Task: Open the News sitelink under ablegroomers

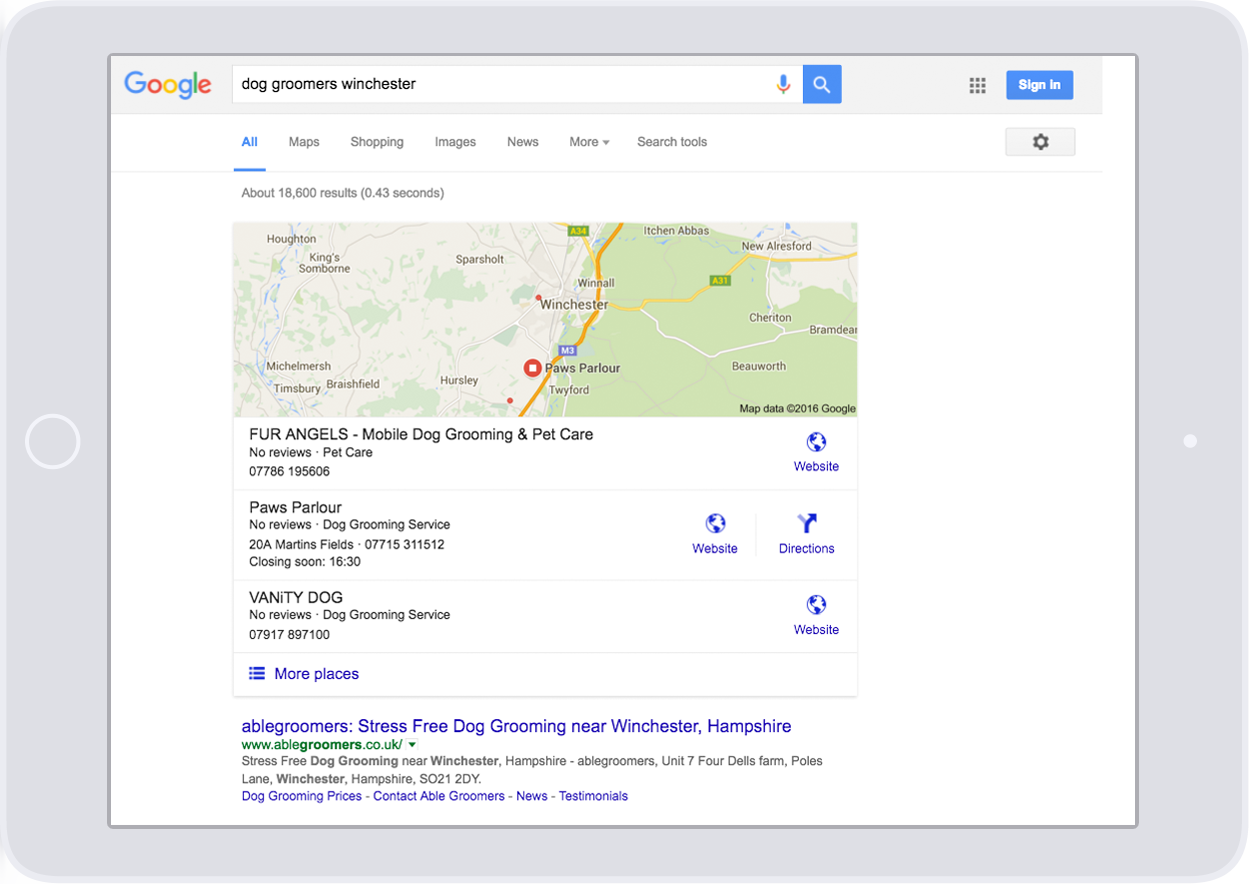Action: point(532,796)
